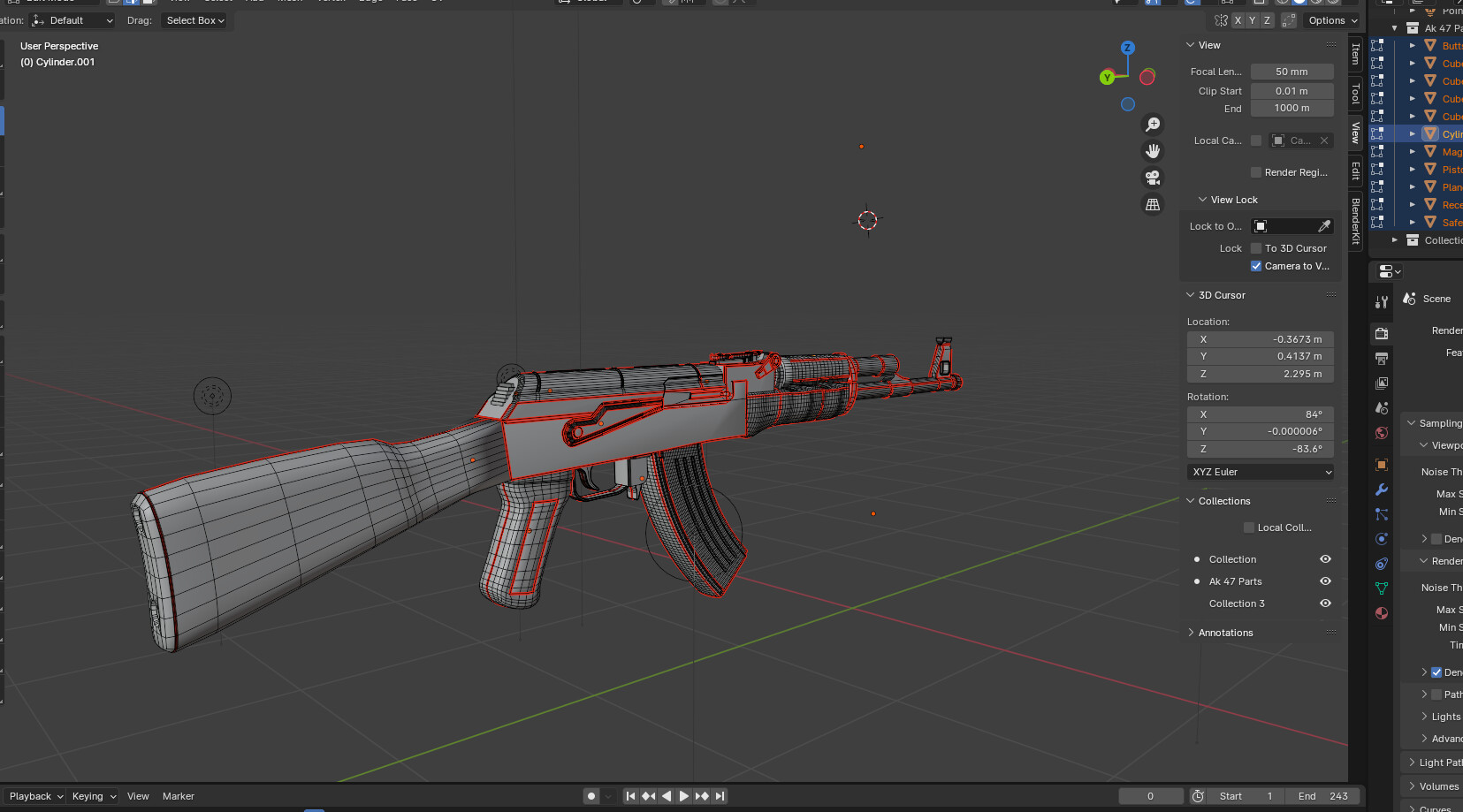Open the XYZ Euler rotation mode dropdown
Viewport: 1463px width, 812px height.
[1260, 471]
